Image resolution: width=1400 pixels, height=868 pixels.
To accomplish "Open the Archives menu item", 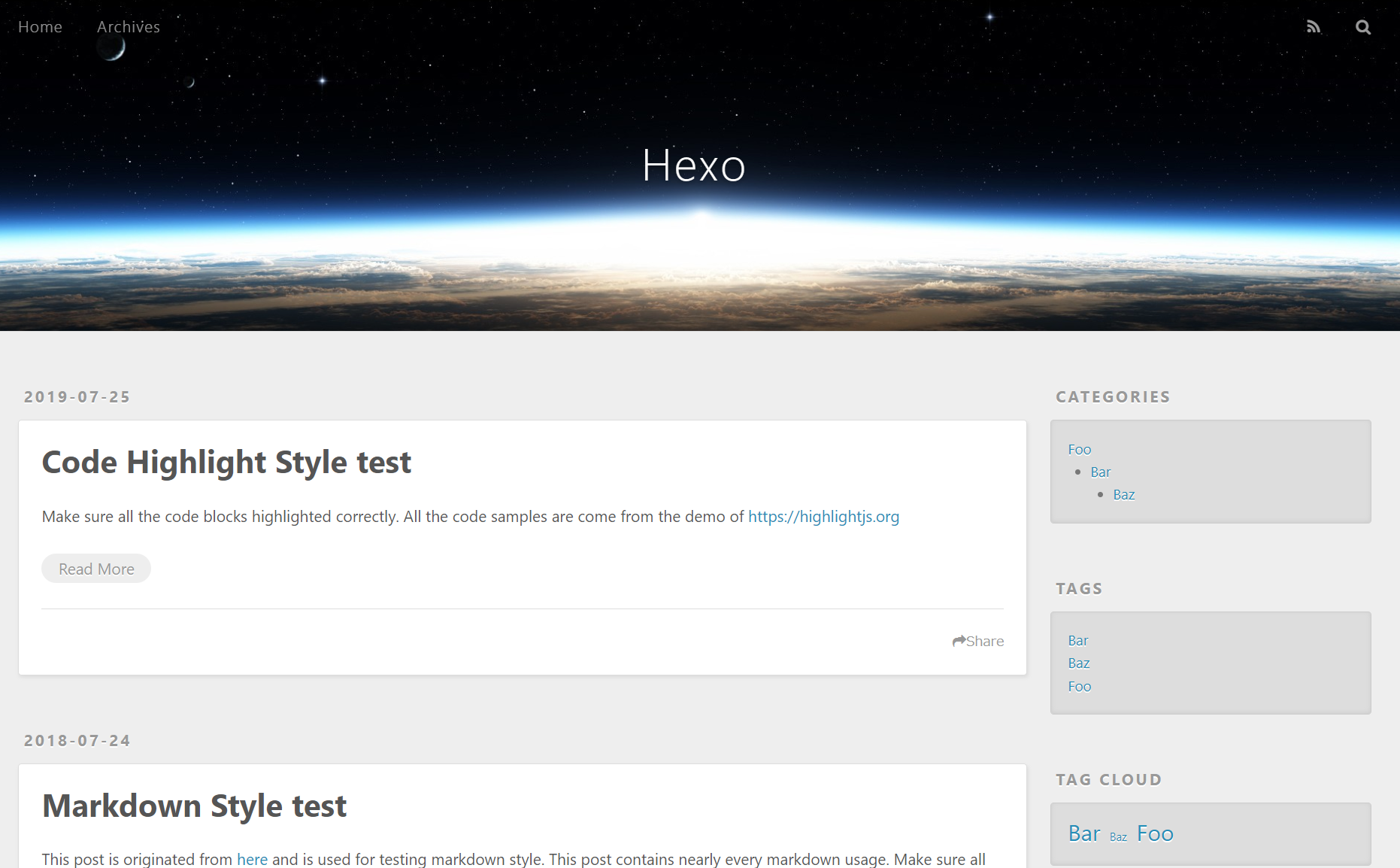I will (129, 27).
